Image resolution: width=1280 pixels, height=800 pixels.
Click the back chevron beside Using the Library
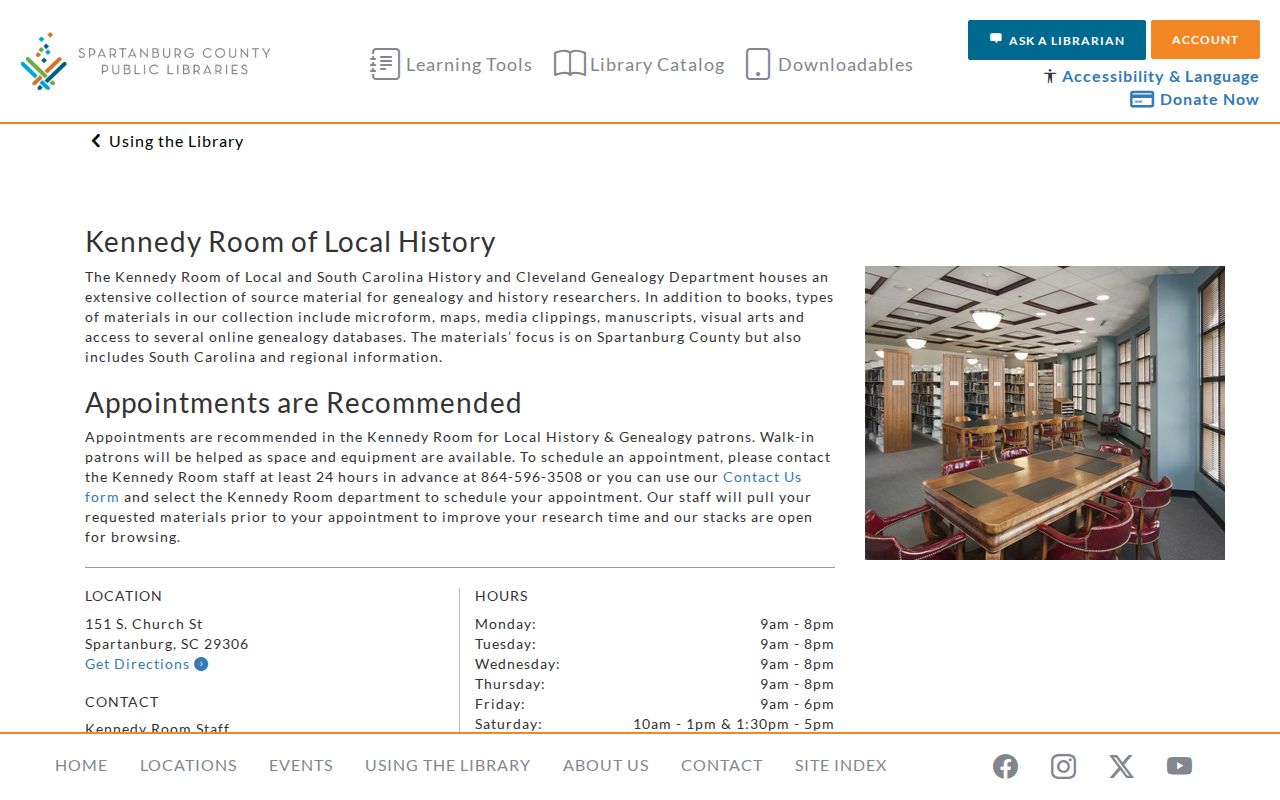[96, 141]
